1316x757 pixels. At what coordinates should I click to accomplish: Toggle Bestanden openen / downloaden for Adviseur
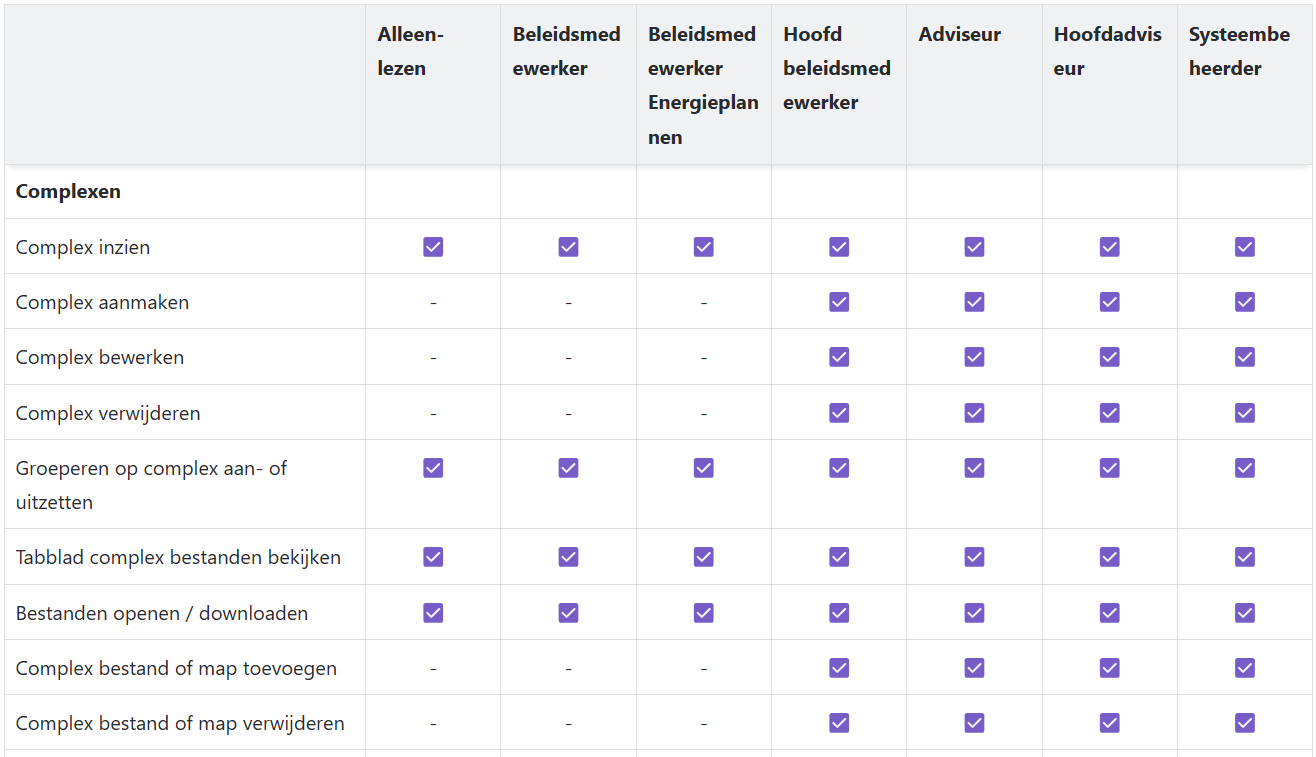coord(974,613)
